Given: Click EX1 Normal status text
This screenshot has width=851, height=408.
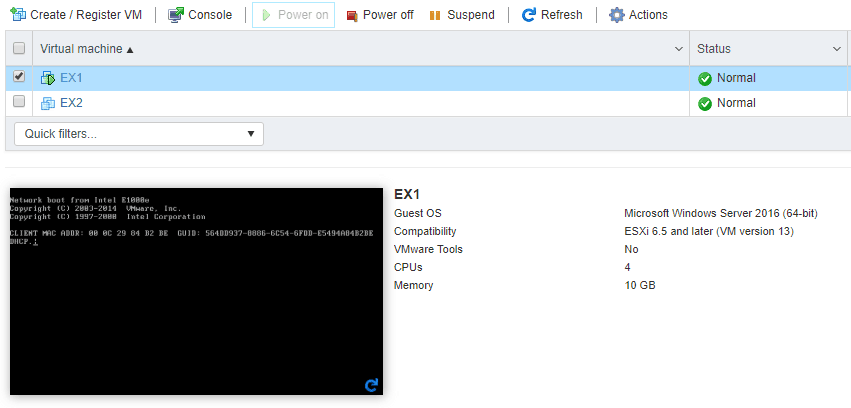Looking at the screenshot, I should (x=736, y=78).
